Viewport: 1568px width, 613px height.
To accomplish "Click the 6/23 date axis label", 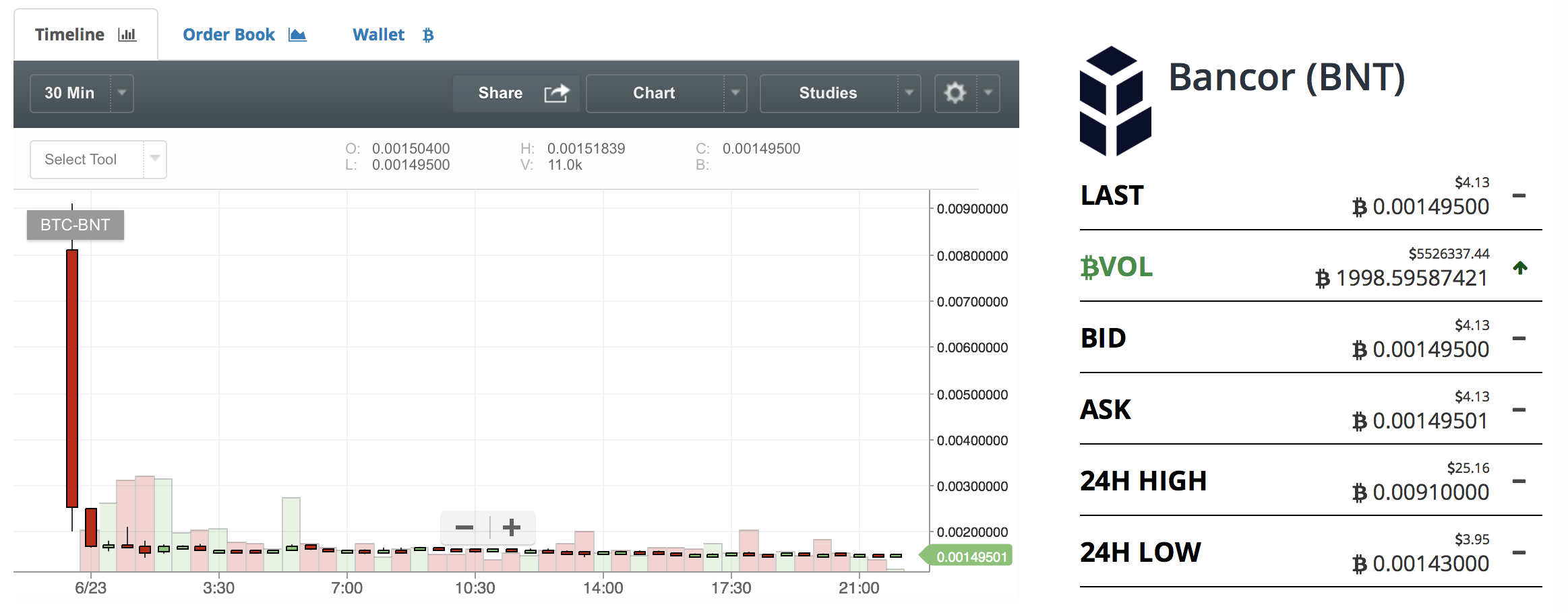I will click(91, 588).
